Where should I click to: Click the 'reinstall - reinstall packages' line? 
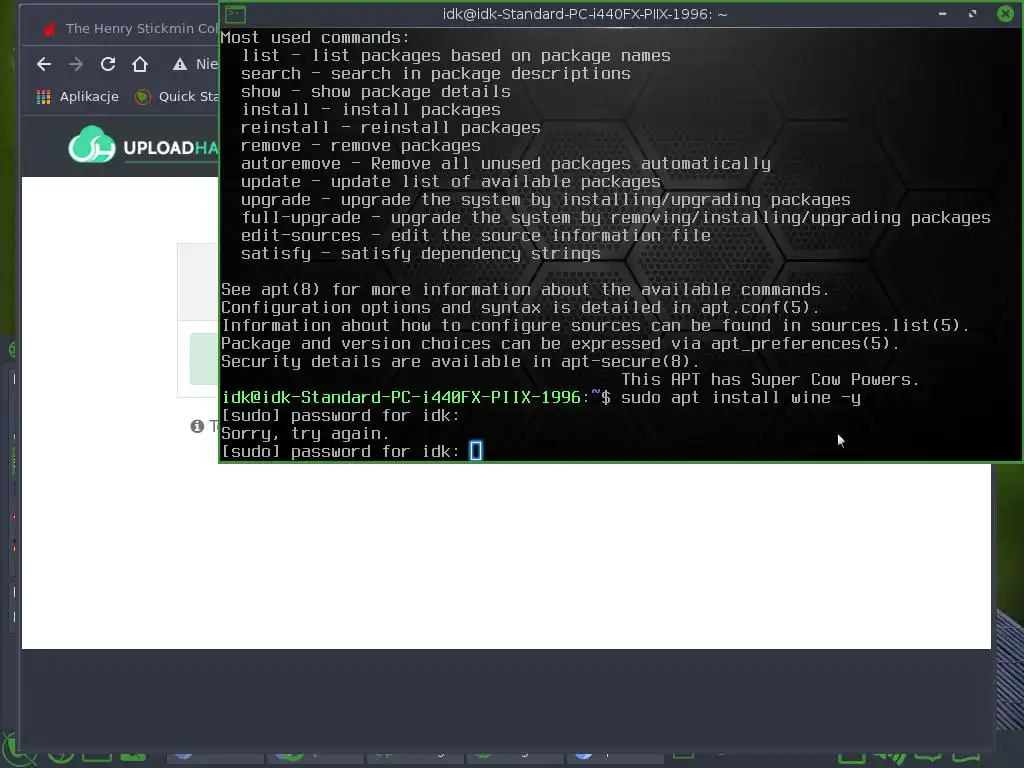coord(391,127)
